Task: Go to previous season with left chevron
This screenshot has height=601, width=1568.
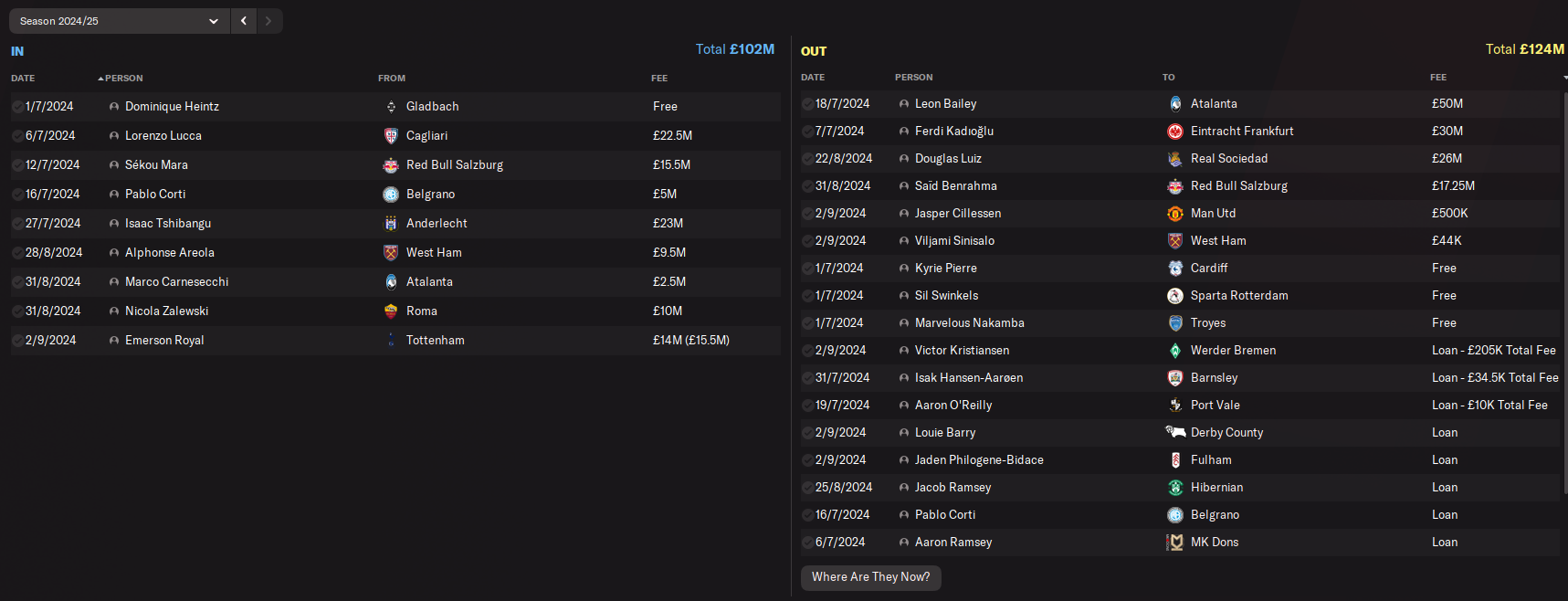Action: 244,21
